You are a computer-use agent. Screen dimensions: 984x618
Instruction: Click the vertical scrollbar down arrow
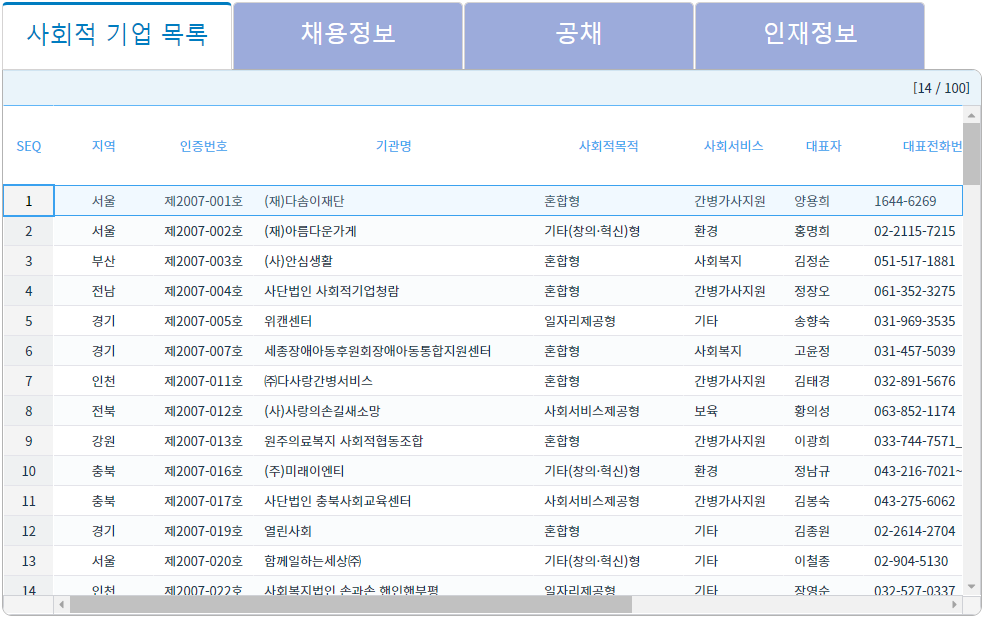pyautogui.click(x=971, y=586)
